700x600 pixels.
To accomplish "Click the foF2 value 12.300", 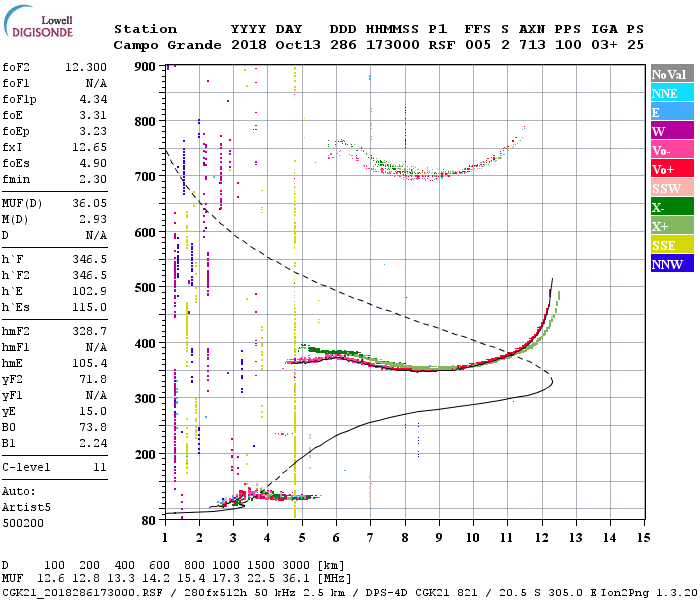I will point(86,67).
